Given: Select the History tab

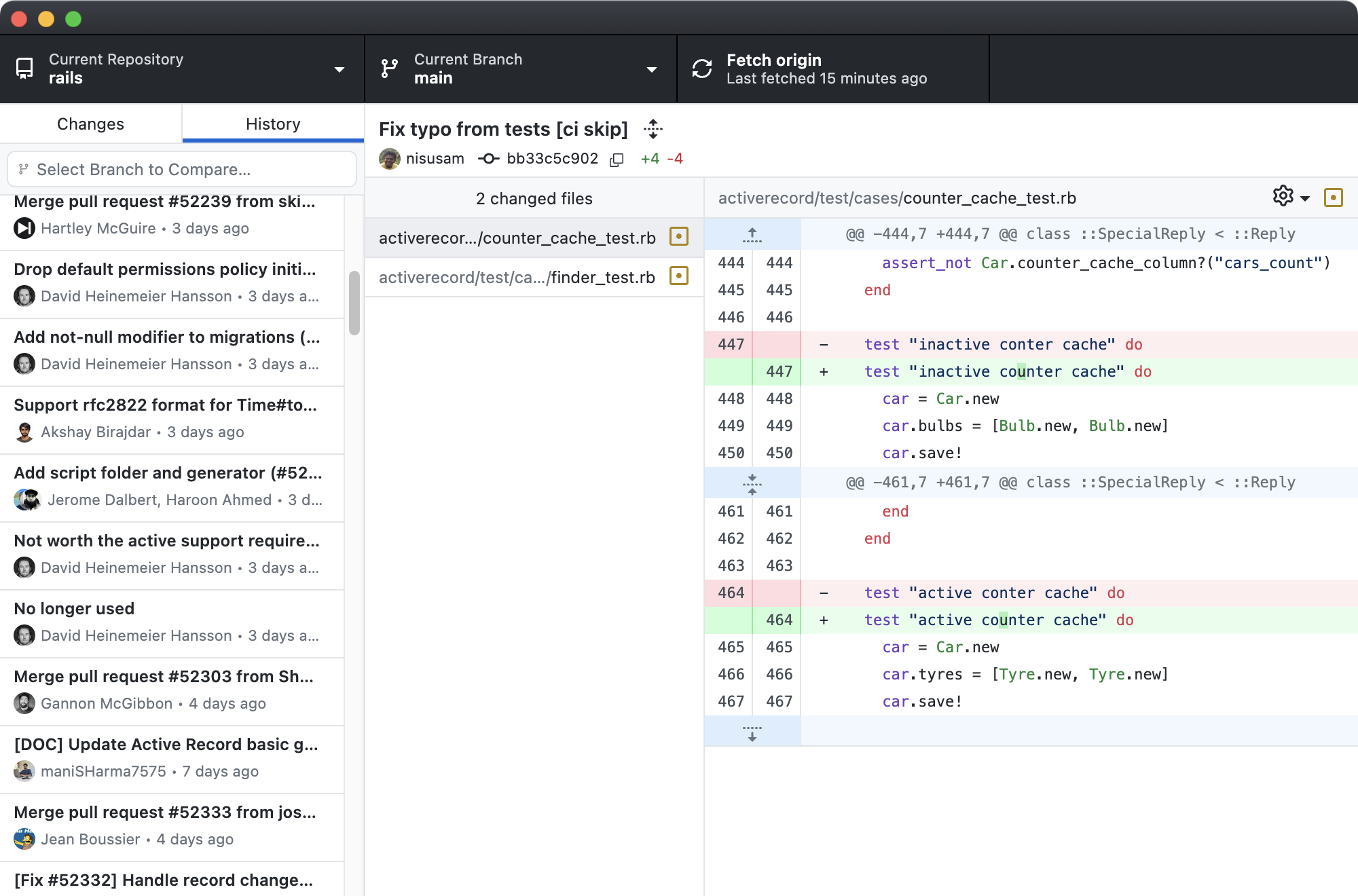Looking at the screenshot, I should tap(272, 123).
